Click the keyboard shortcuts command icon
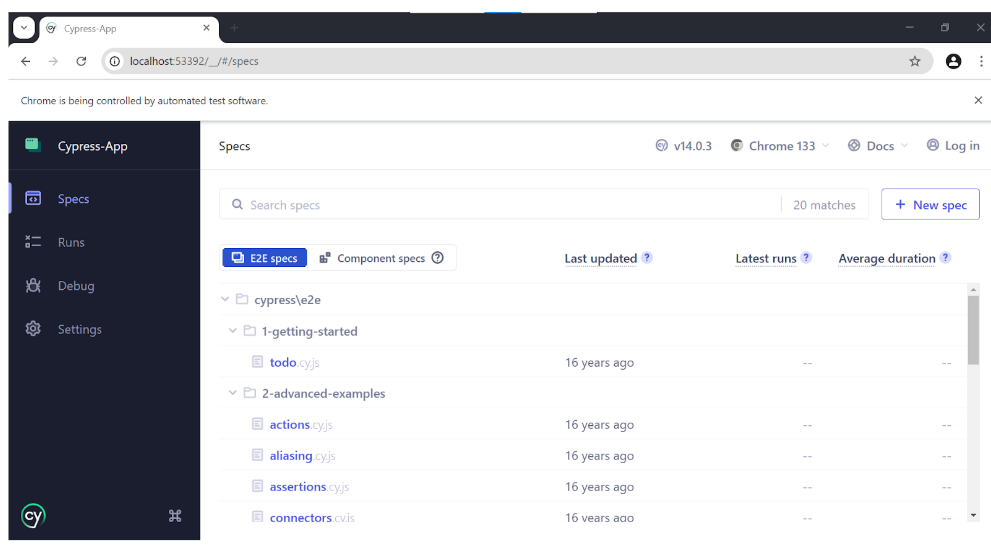991x555 pixels. click(x=175, y=516)
